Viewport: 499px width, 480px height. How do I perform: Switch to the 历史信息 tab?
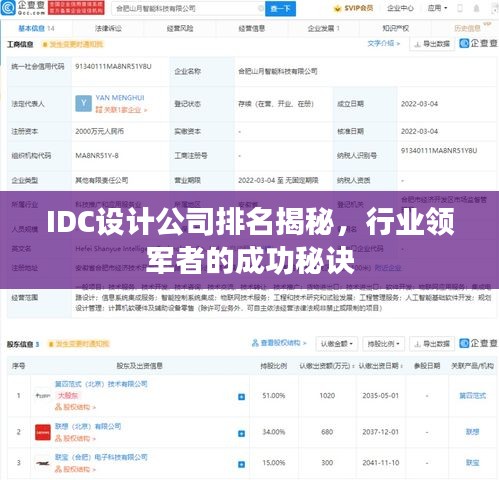pyautogui.click(x=467, y=28)
